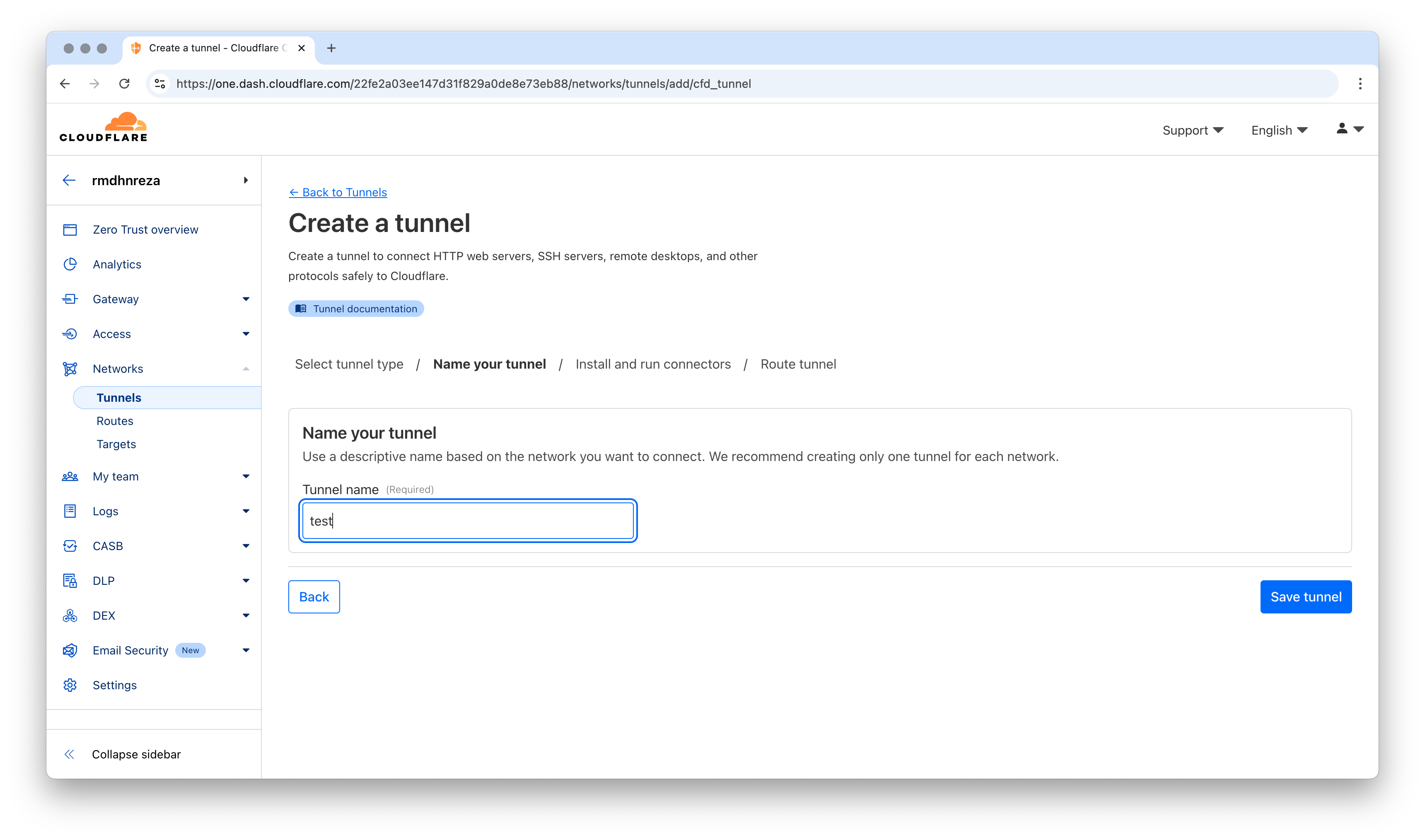
Task: Expand the My team section arrow
Action: (246, 477)
